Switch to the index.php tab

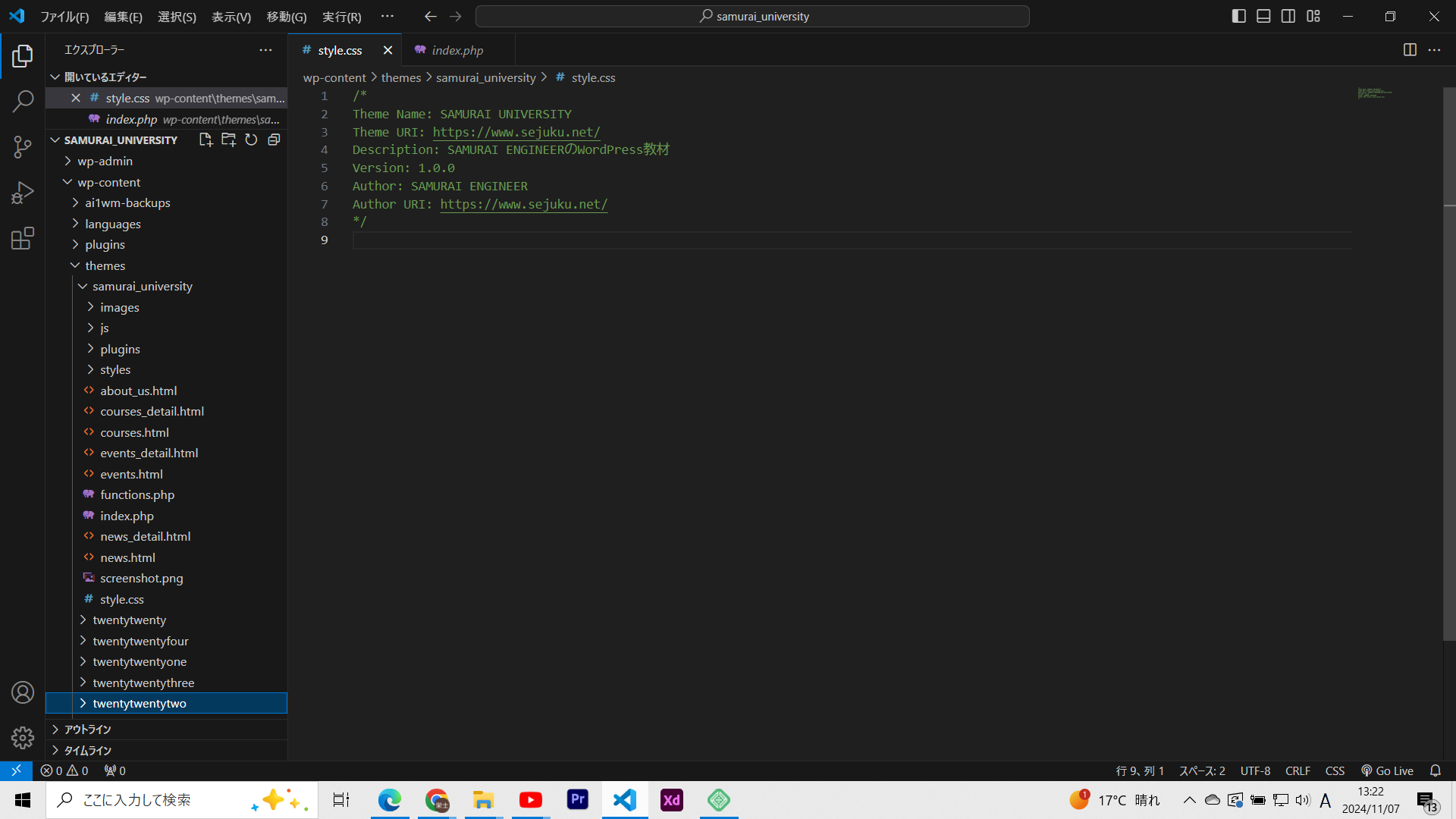[x=457, y=50]
